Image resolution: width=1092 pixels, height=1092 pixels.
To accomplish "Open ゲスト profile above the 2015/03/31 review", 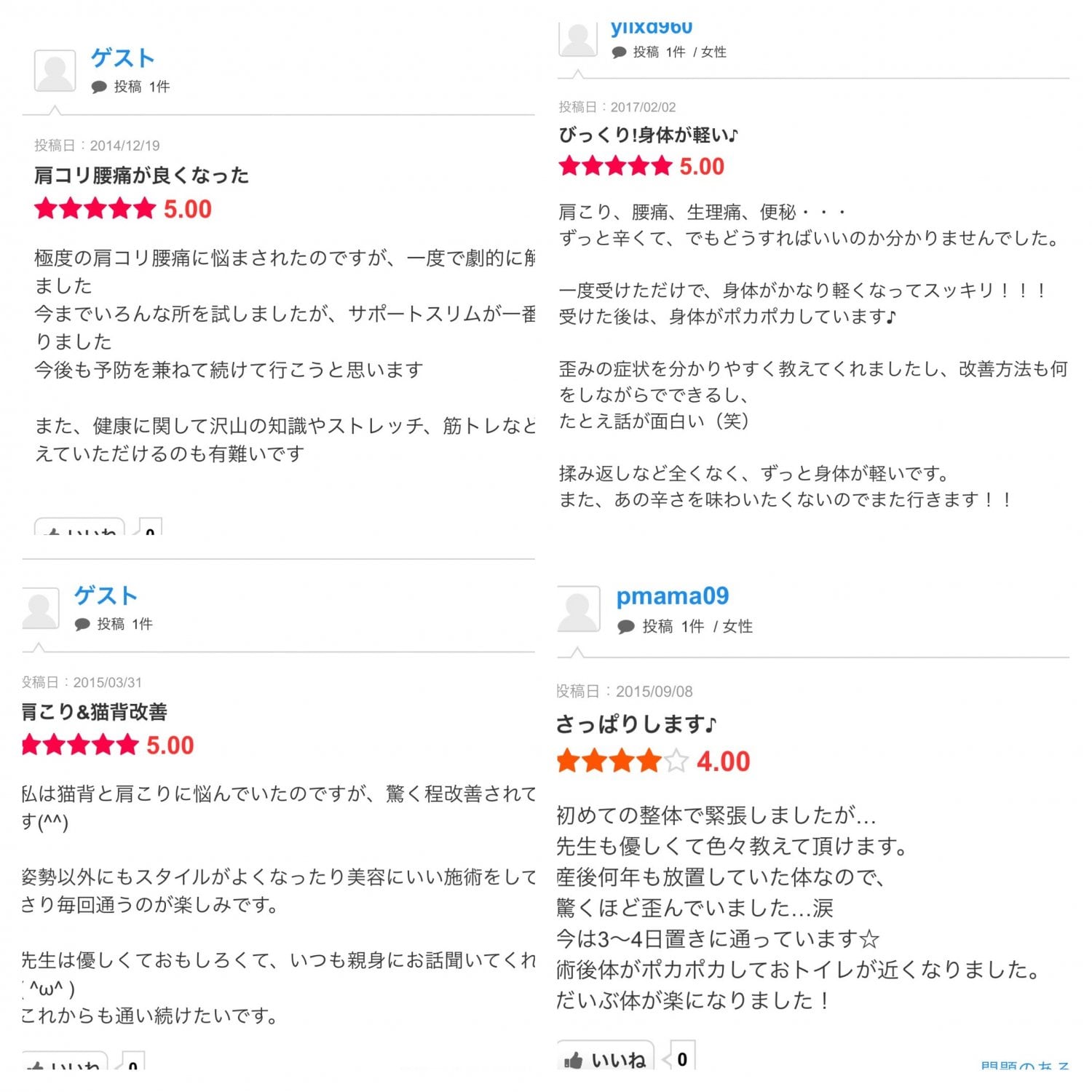I will (x=106, y=596).
